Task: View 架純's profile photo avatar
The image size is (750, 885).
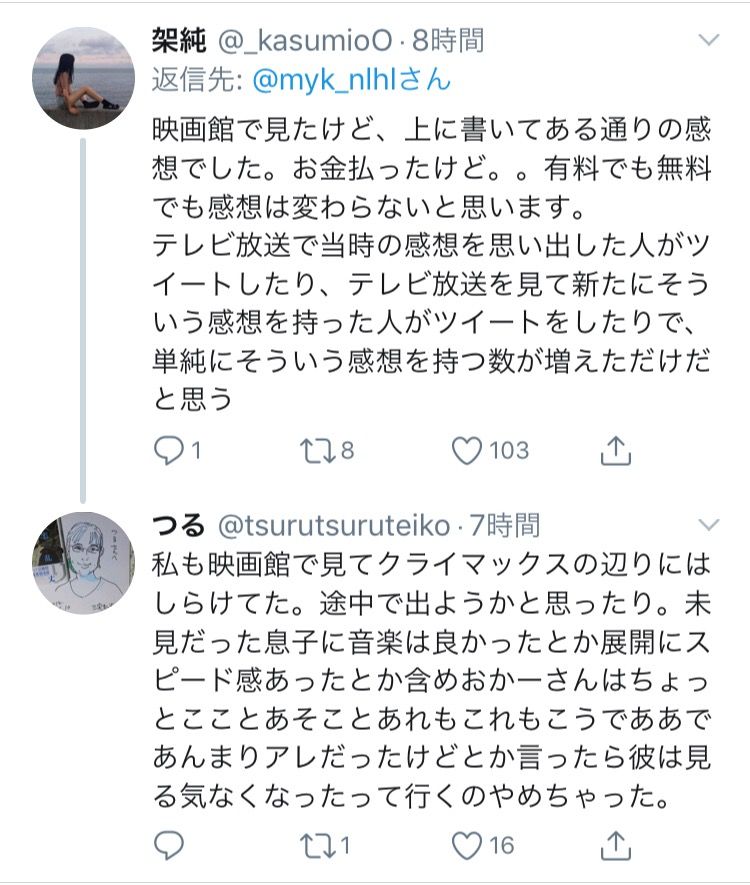Action: 84,78
